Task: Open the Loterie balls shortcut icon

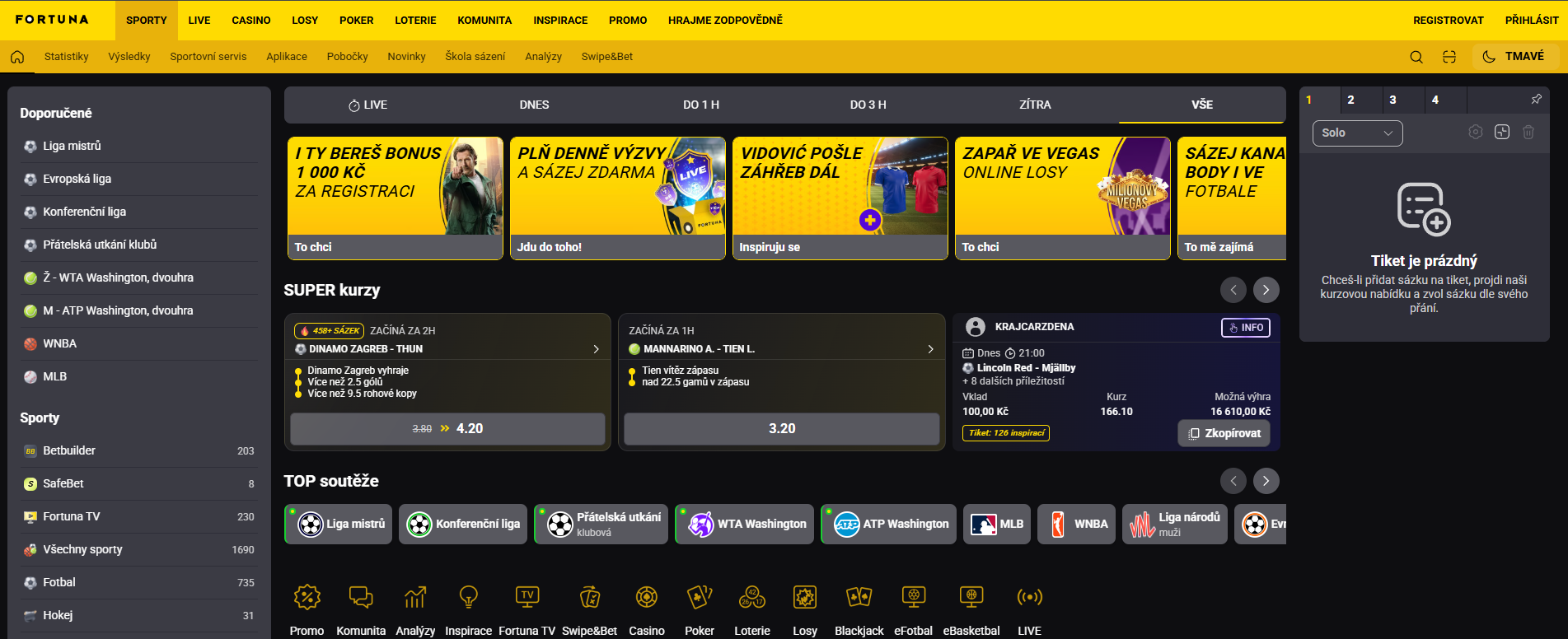Action: [x=752, y=597]
